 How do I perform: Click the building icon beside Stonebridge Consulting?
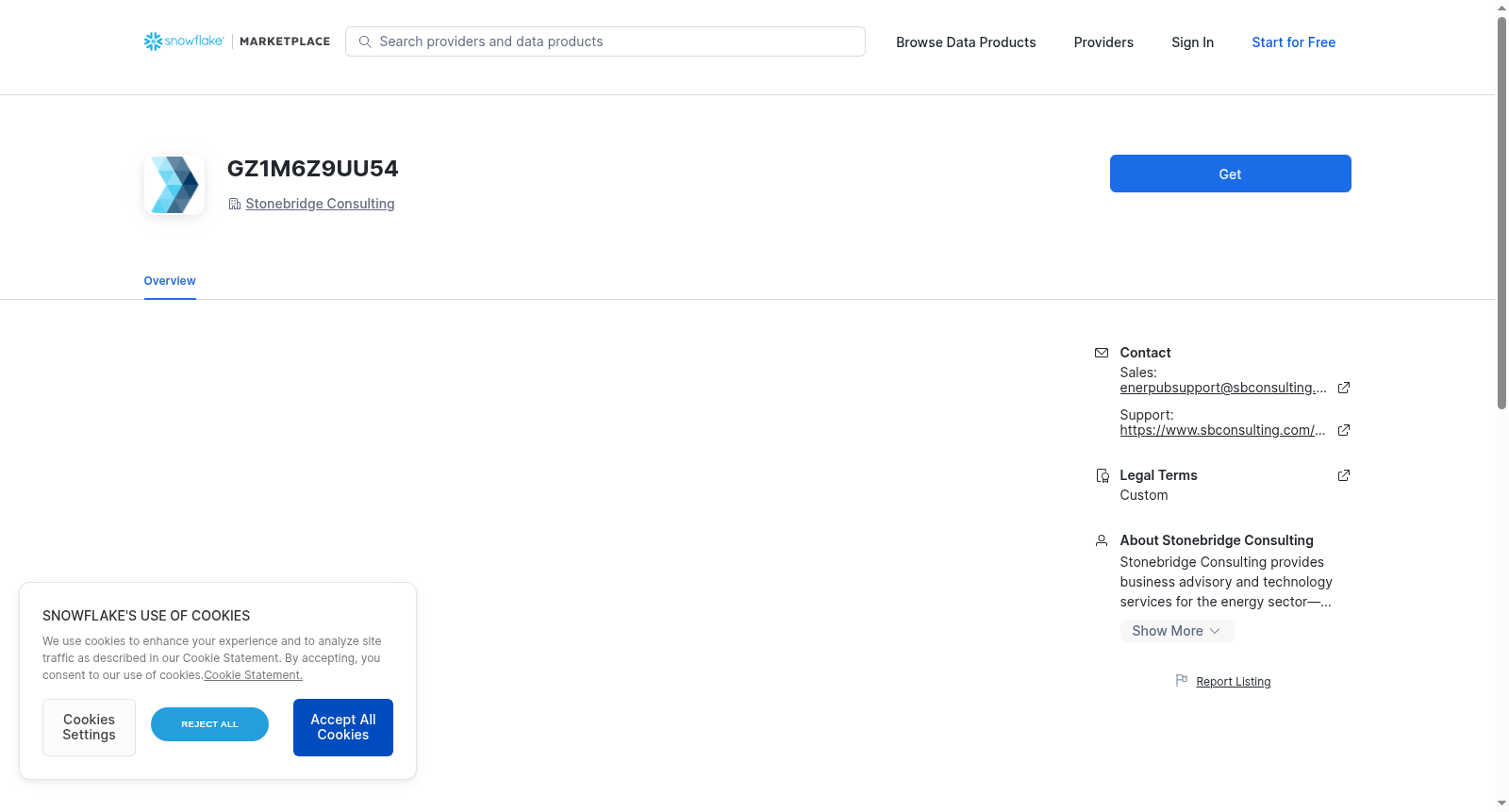click(x=235, y=204)
